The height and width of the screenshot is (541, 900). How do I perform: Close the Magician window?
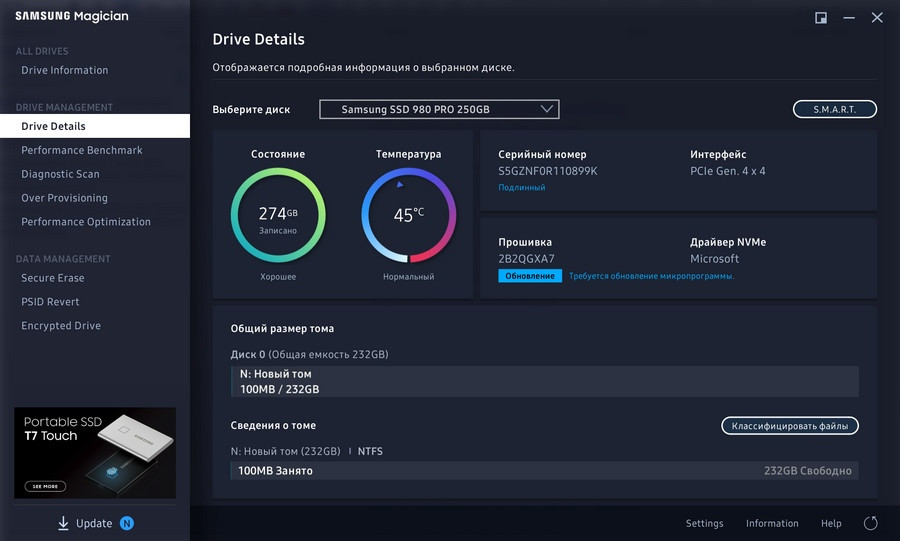(877, 18)
